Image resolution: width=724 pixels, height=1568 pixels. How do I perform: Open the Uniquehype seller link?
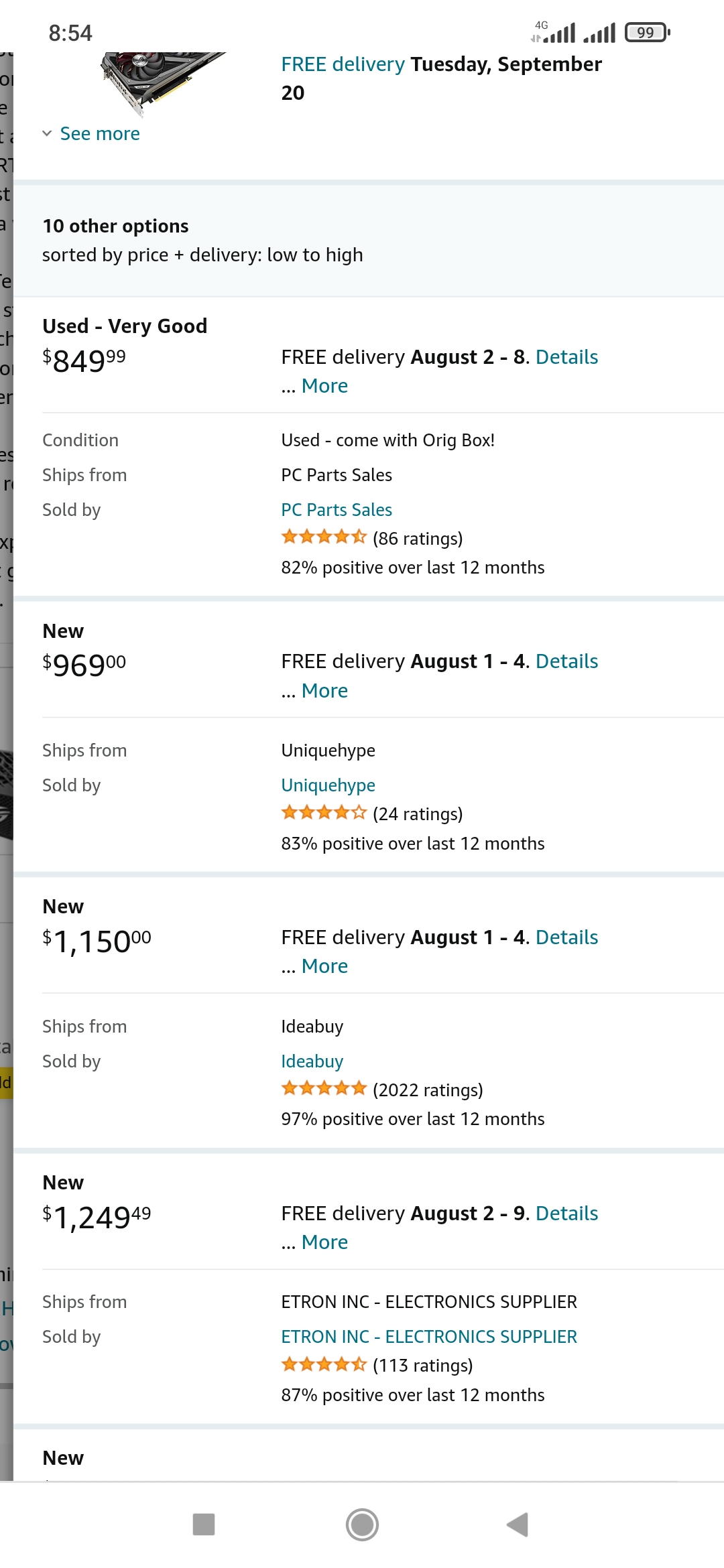[x=328, y=785]
